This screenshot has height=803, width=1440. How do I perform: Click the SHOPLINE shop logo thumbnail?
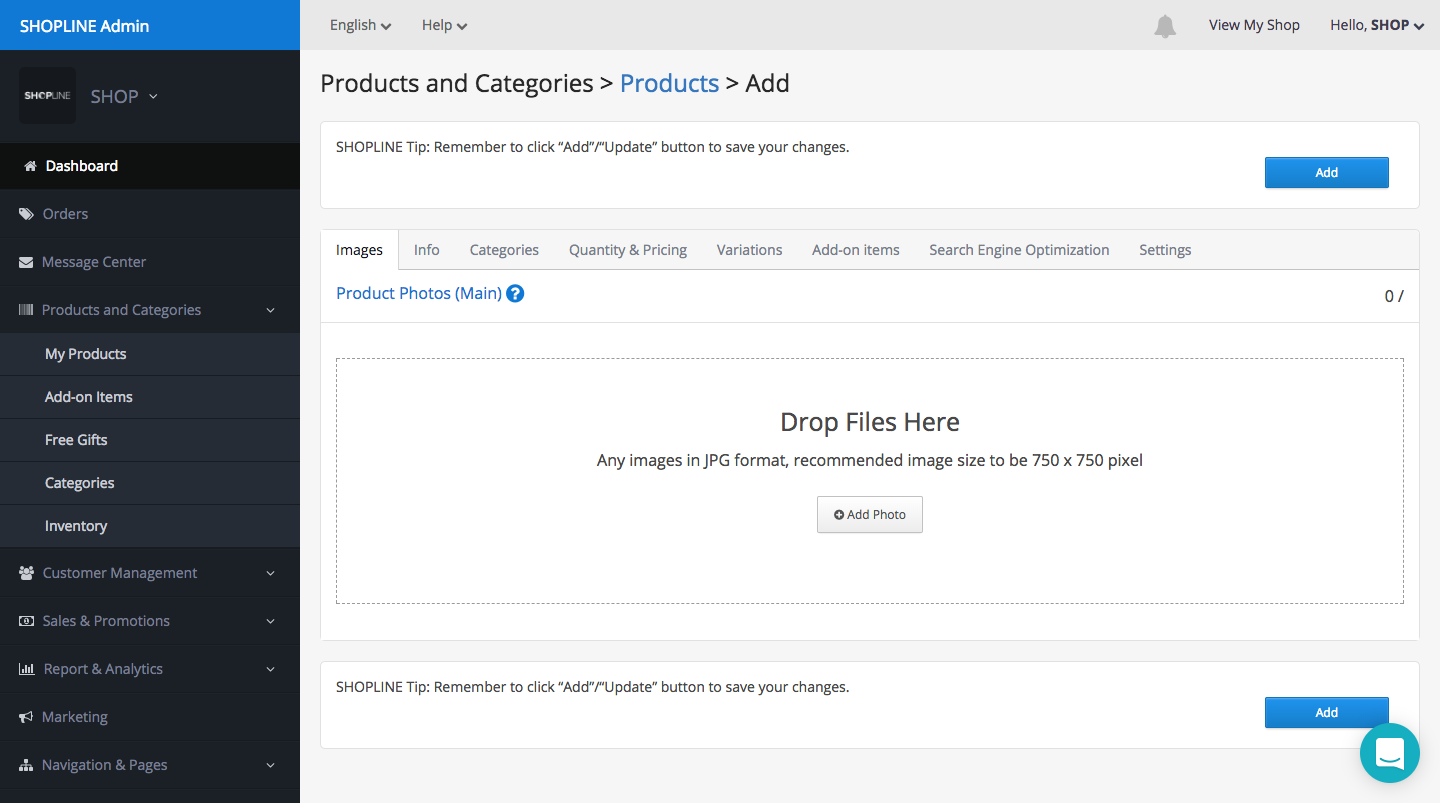[47, 96]
